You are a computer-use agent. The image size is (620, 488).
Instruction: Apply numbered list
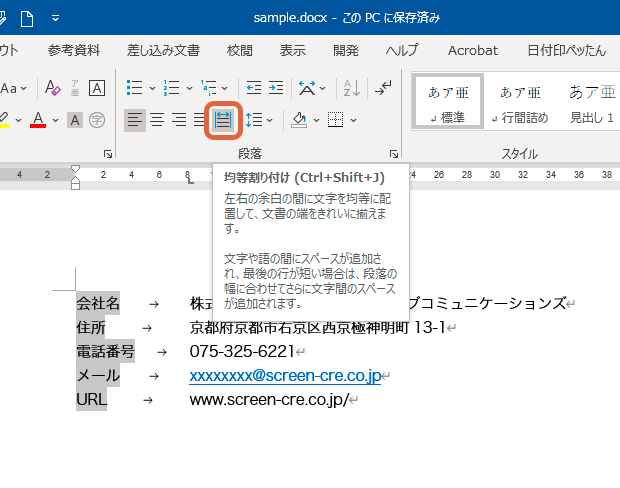point(172,88)
